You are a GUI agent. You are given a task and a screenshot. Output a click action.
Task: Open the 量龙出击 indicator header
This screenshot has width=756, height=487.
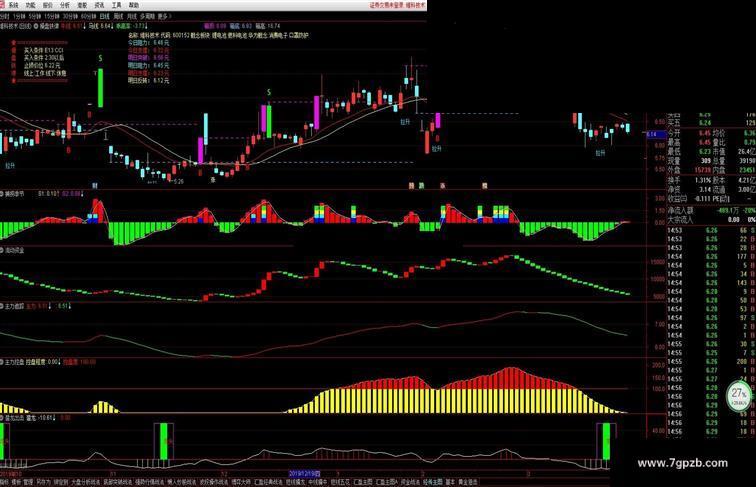[x=14, y=418]
